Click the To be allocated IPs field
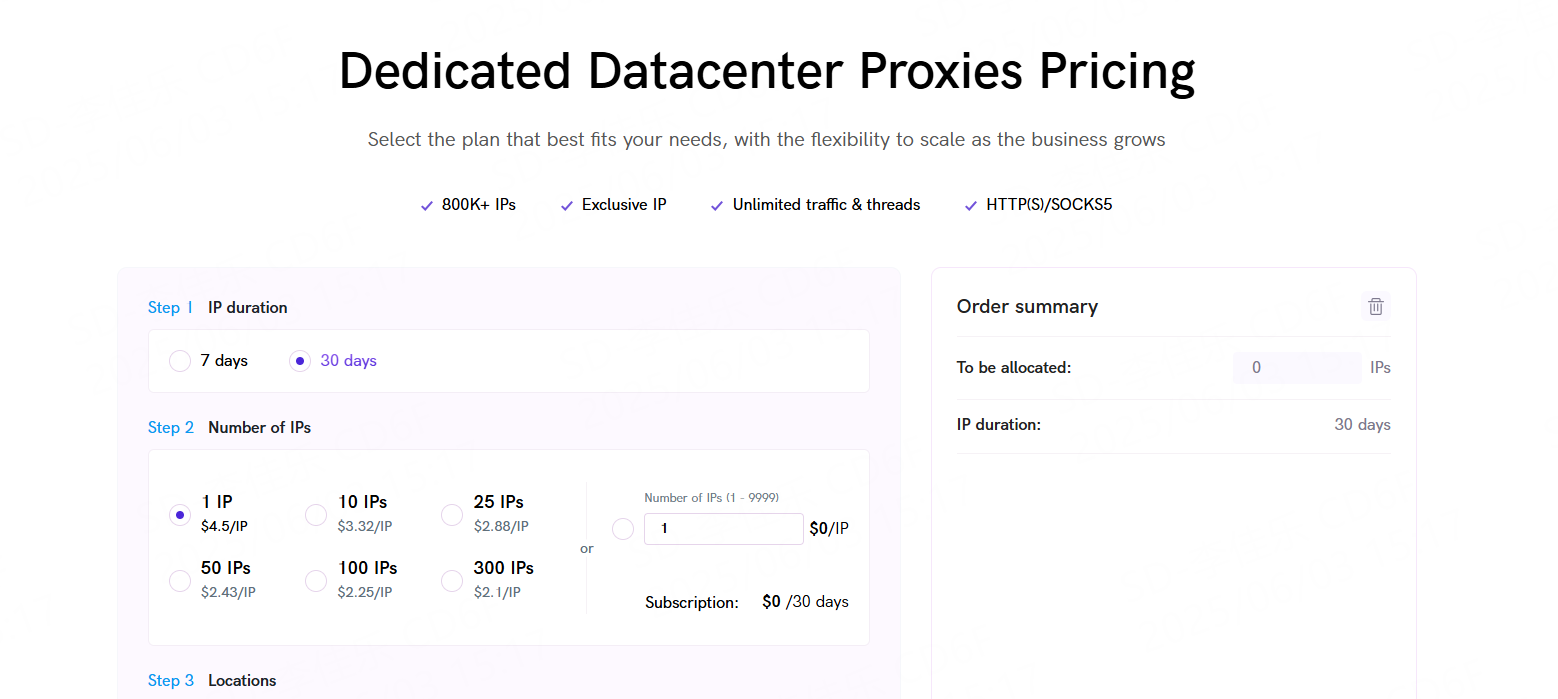The width and height of the screenshot is (1558, 699). pyautogui.click(x=1297, y=368)
